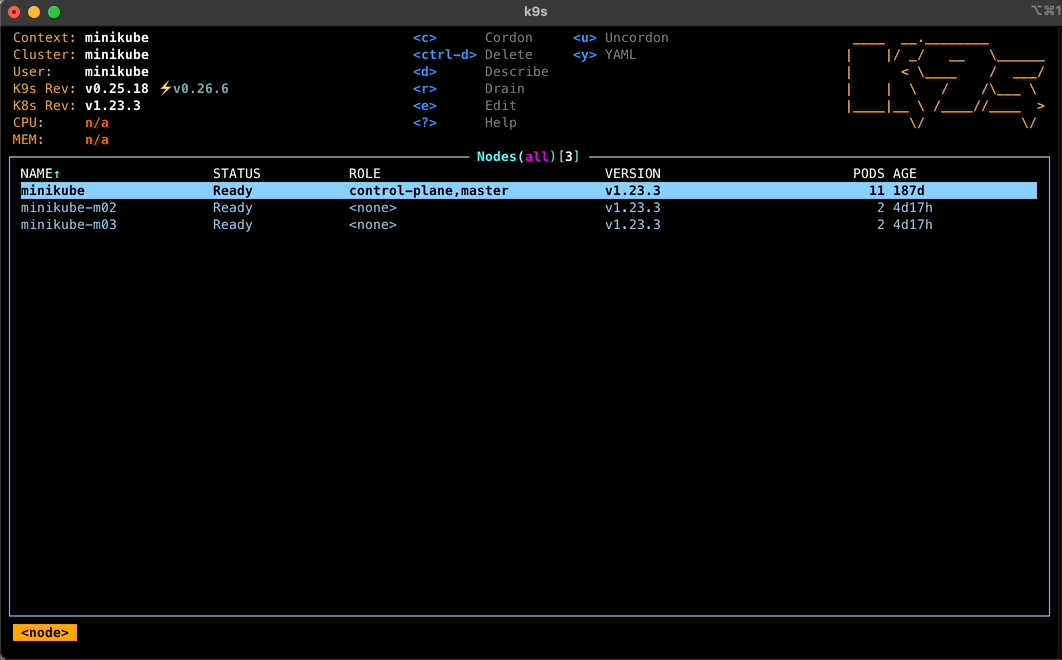Click the control-plane,master role cell
Image resolution: width=1062 pixels, height=660 pixels.
point(429,190)
